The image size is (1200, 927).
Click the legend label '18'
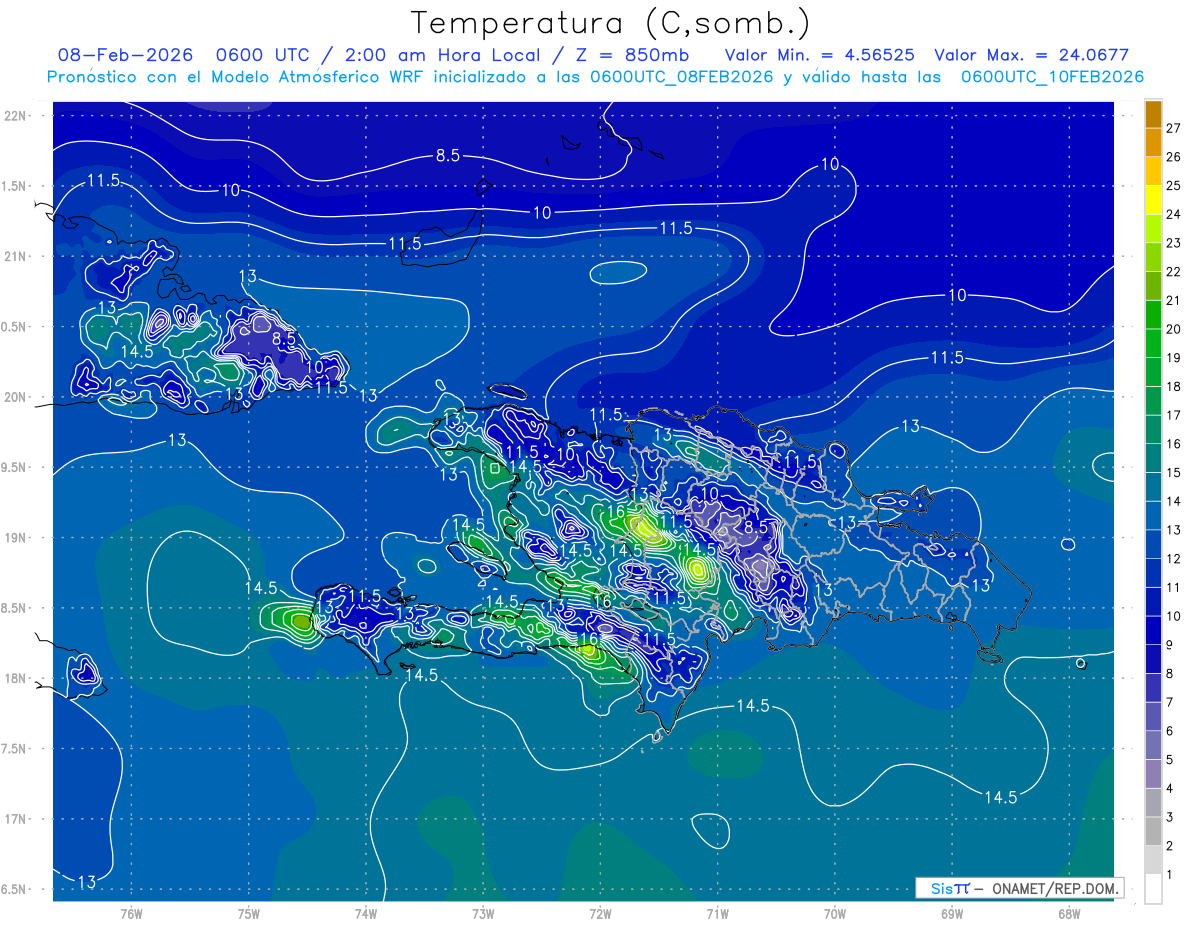click(x=1173, y=386)
